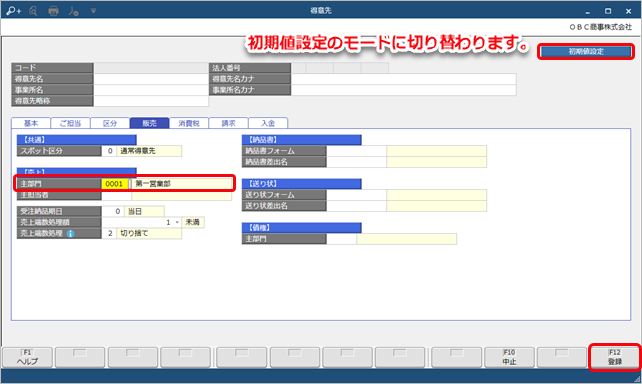
Task: Open the 入金 tab
Action: click(x=268, y=123)
